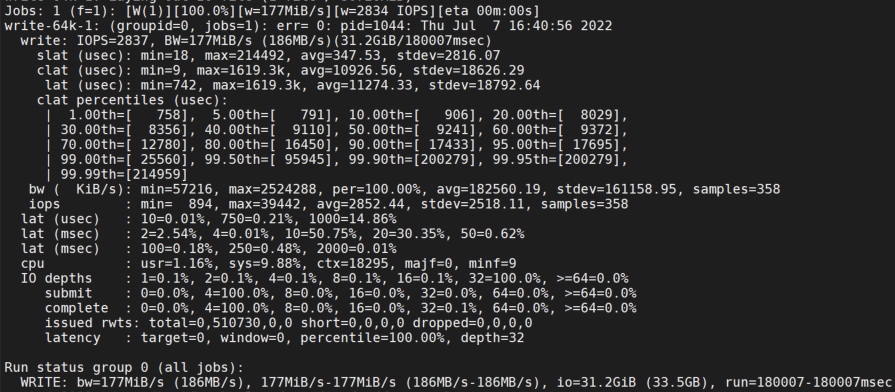Click the pid=1044 text in job header
895x392 pixels.
tap(404, 26)
